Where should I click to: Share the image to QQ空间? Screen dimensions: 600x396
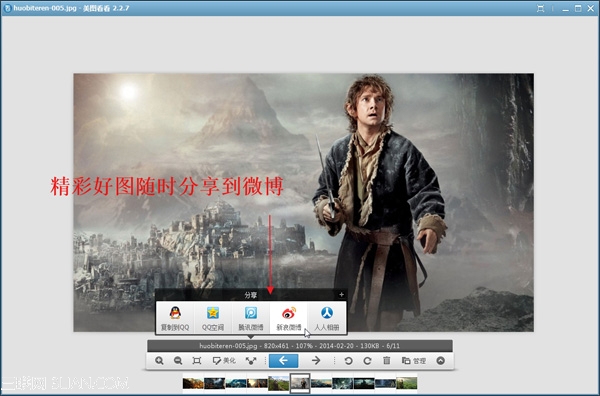point(213,318)
